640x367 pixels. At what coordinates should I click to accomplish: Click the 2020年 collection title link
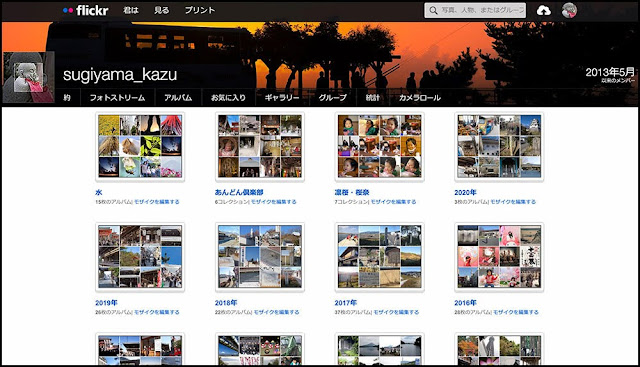(465, 192)
